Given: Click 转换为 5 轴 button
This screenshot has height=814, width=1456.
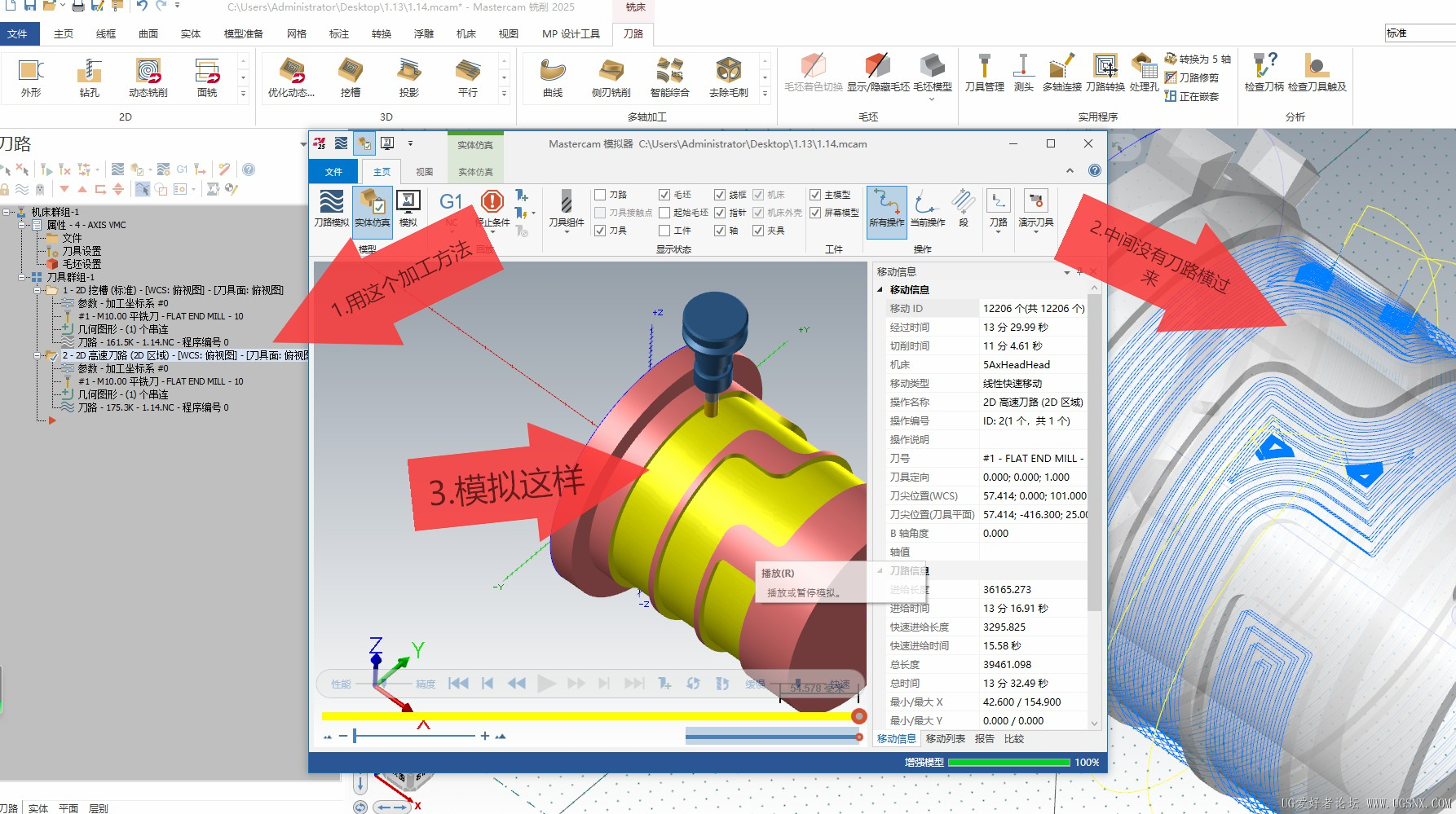Looking at the screenshot, I should pos(1198,59).
